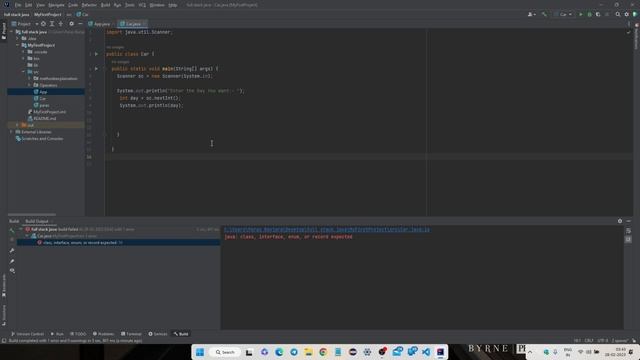Open the Refactor menu

click(89, 5)
